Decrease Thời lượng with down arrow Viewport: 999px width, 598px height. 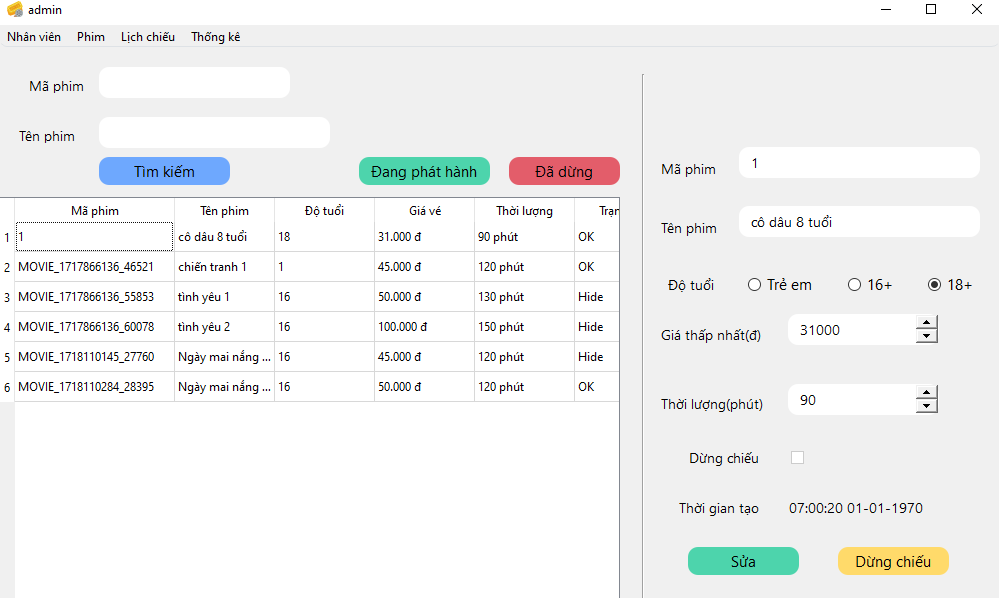[926, 406]
